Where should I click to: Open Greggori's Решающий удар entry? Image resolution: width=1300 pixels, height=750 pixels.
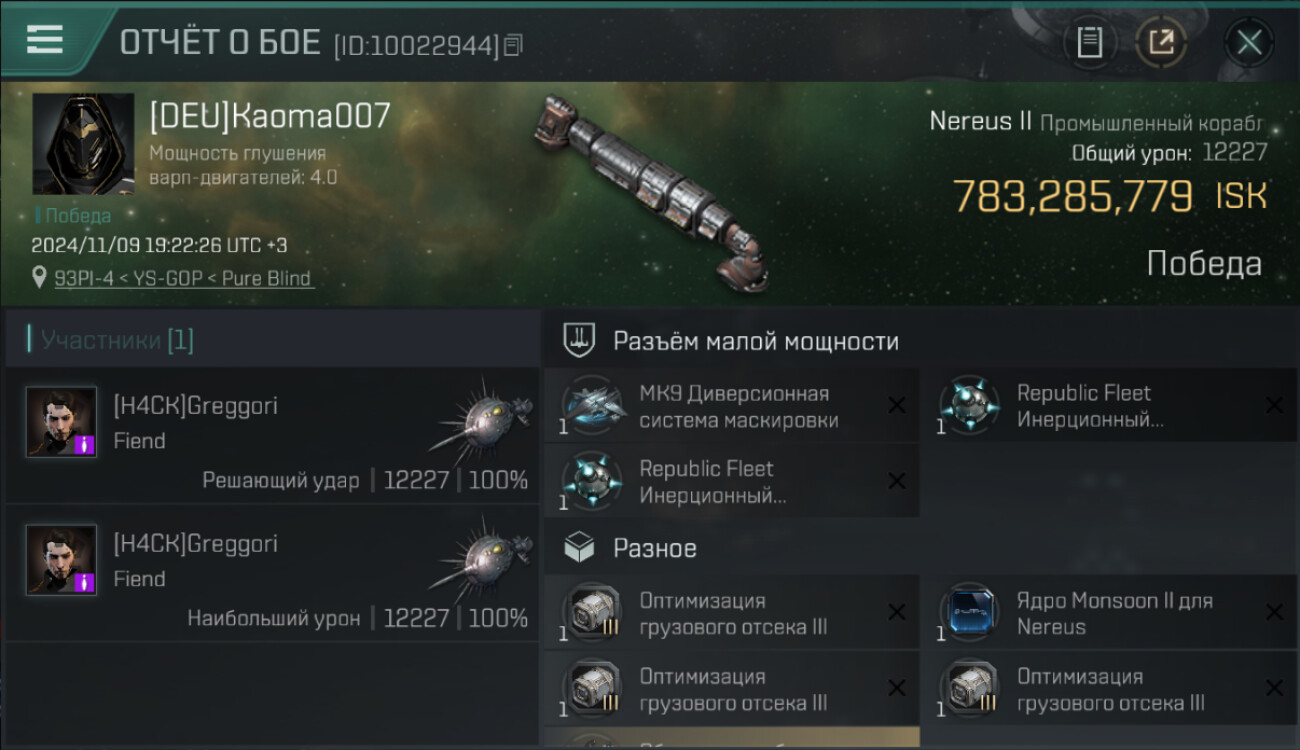pyautogui.click(x=272, y=436)
